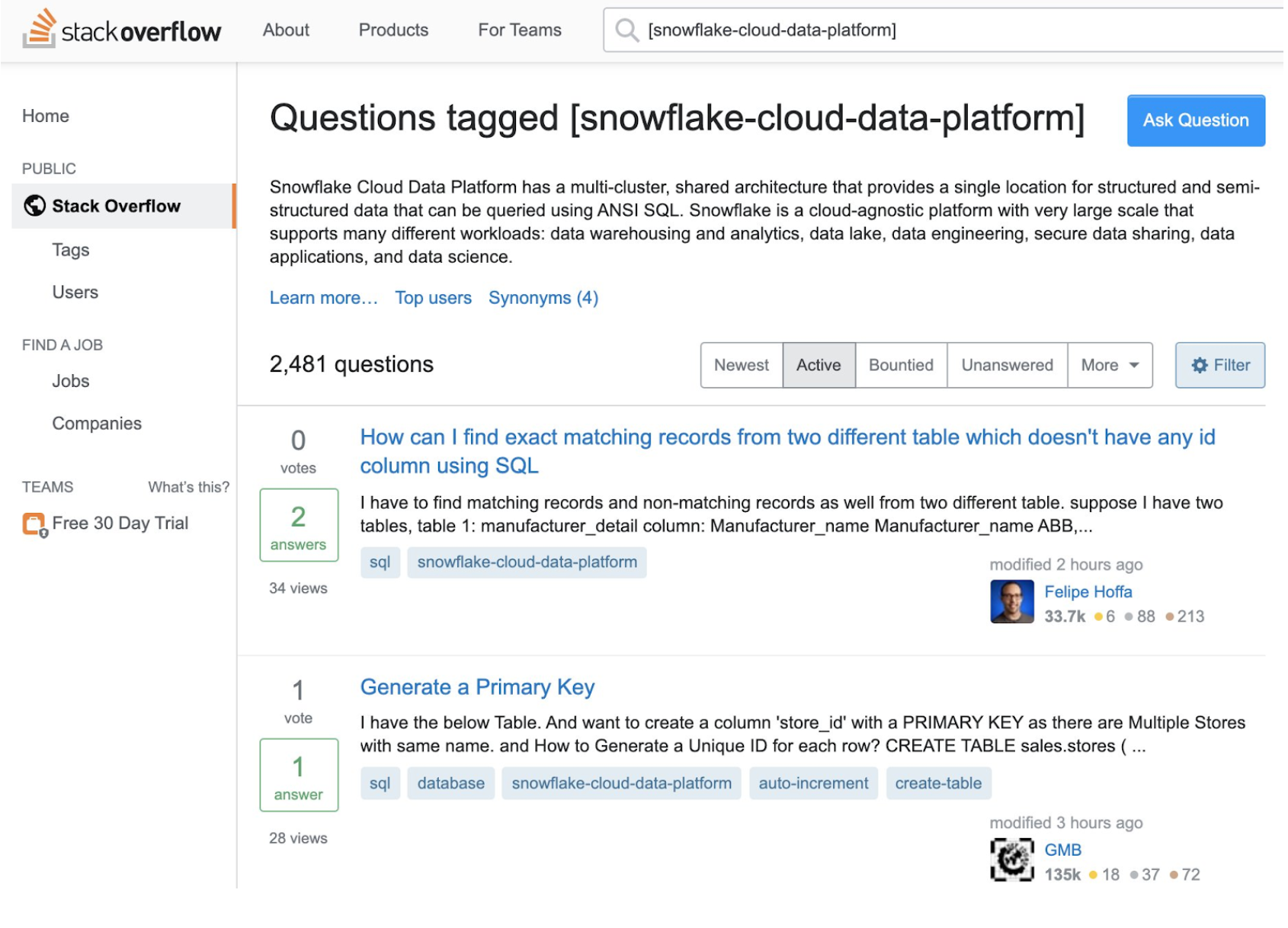Screen dimensions: 1288x928
Task: Show Bountied questions
Action: pos(901,366)
